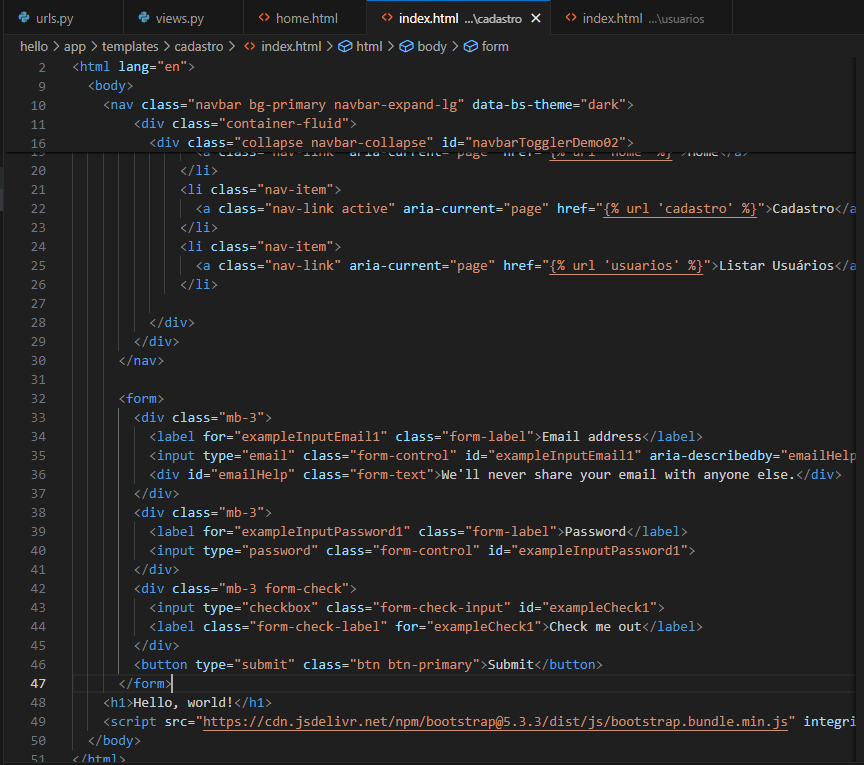The image size is (864, 765).
Task: Click the form symbol cube icon in breadcrumbs
Action: pyautogui.click(x=470, y=46)
